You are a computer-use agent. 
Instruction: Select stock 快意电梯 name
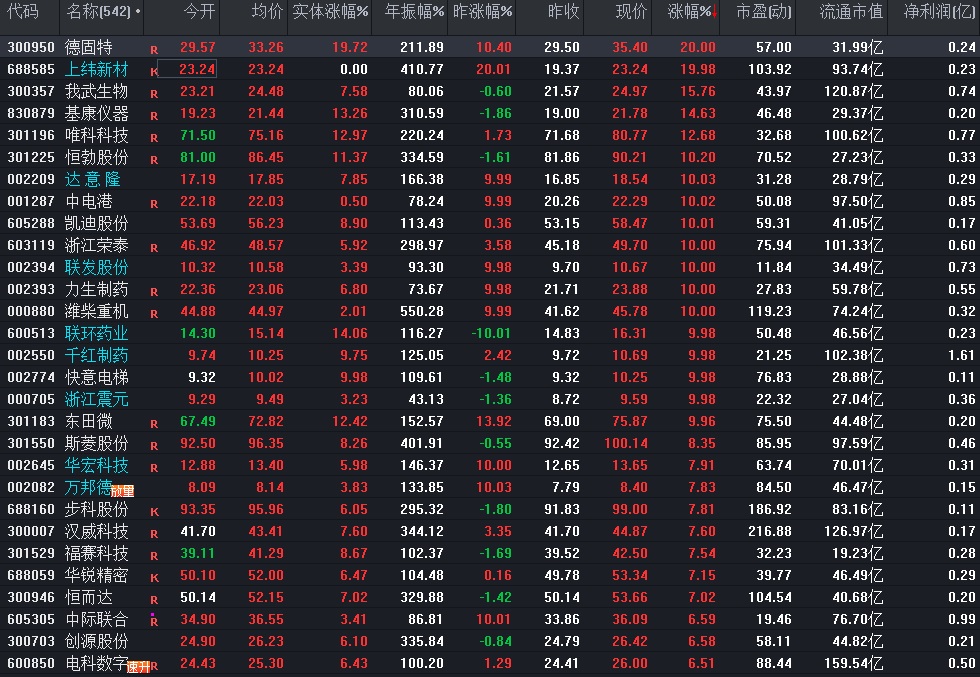coord(96,377)
